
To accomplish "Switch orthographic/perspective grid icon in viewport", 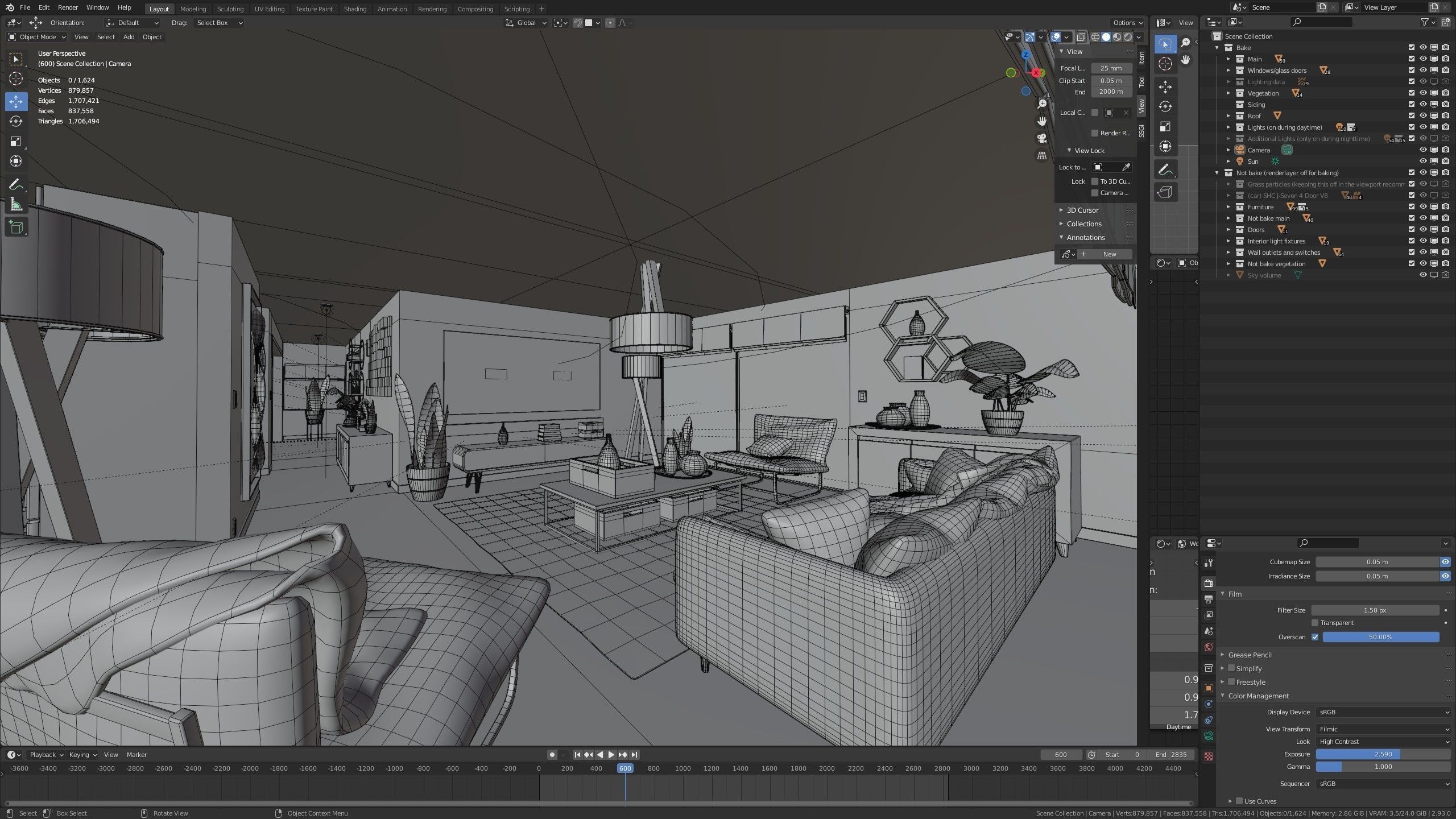I will pyautogui.click(x=1042, y=155).
